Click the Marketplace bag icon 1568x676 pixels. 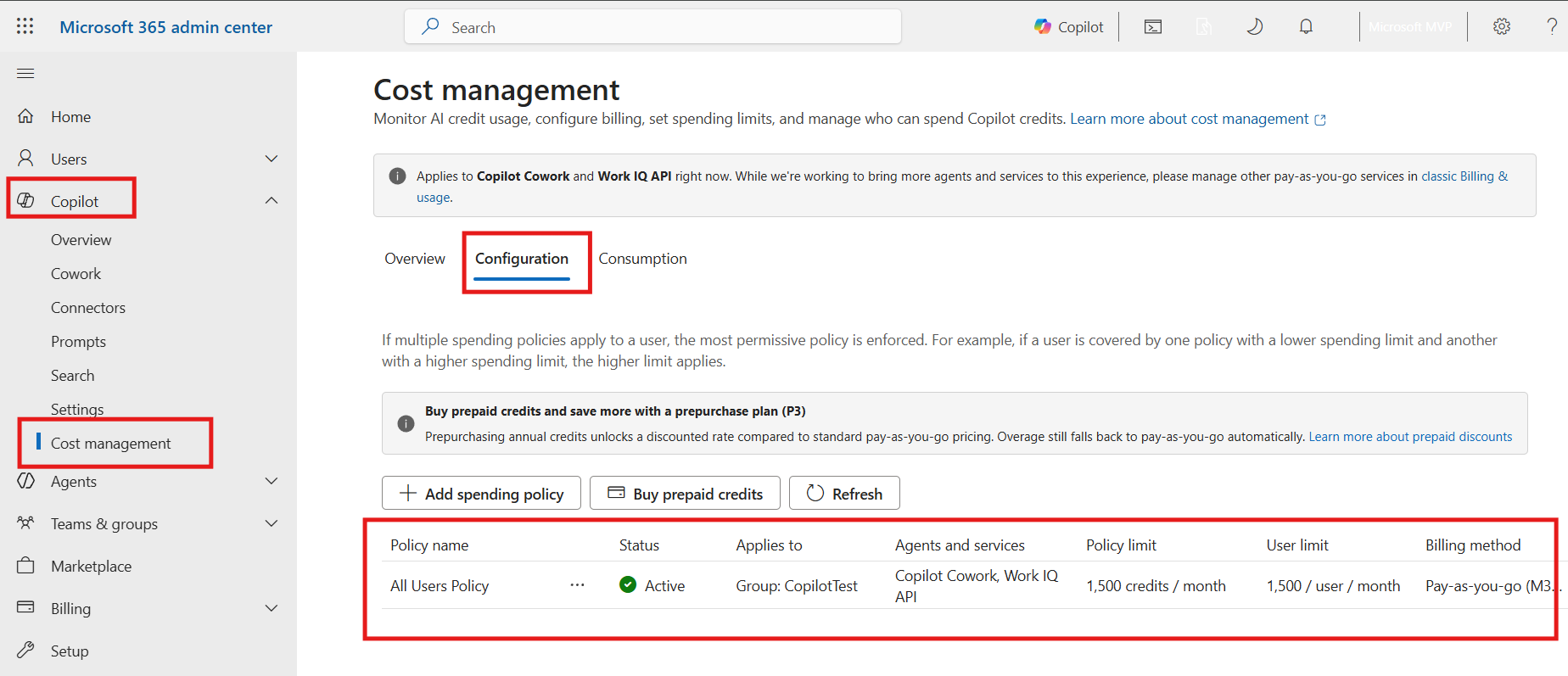point(26,566)
